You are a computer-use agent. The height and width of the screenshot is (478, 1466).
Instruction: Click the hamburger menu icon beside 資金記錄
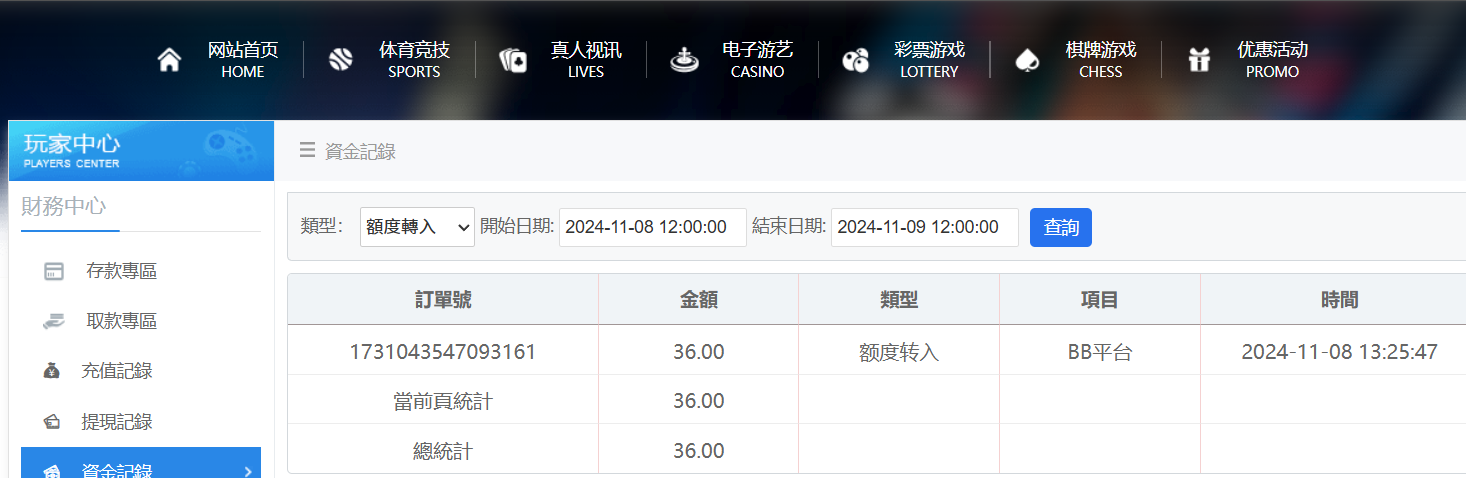[x=307, y=151]
